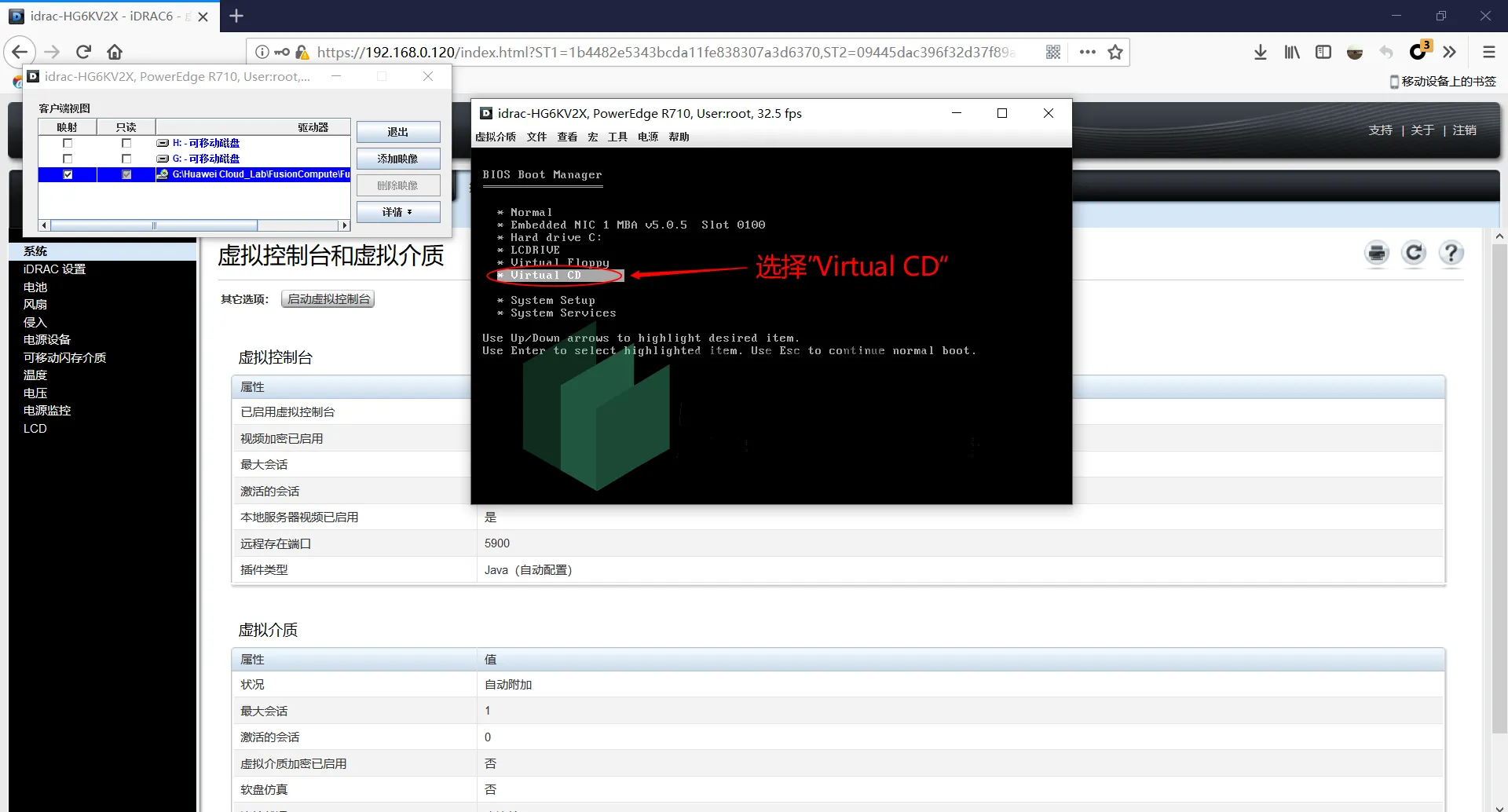Click the page scrollbar up arrow
1508x812 pixels.
pos(1499,236)
